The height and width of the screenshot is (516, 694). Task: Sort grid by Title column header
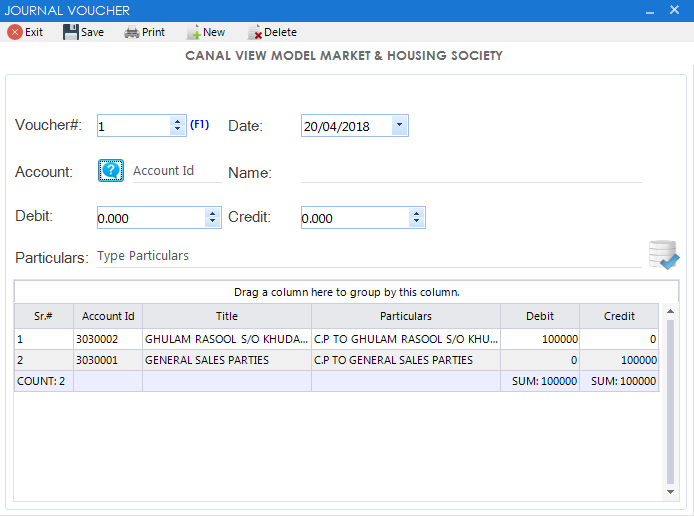226,316
